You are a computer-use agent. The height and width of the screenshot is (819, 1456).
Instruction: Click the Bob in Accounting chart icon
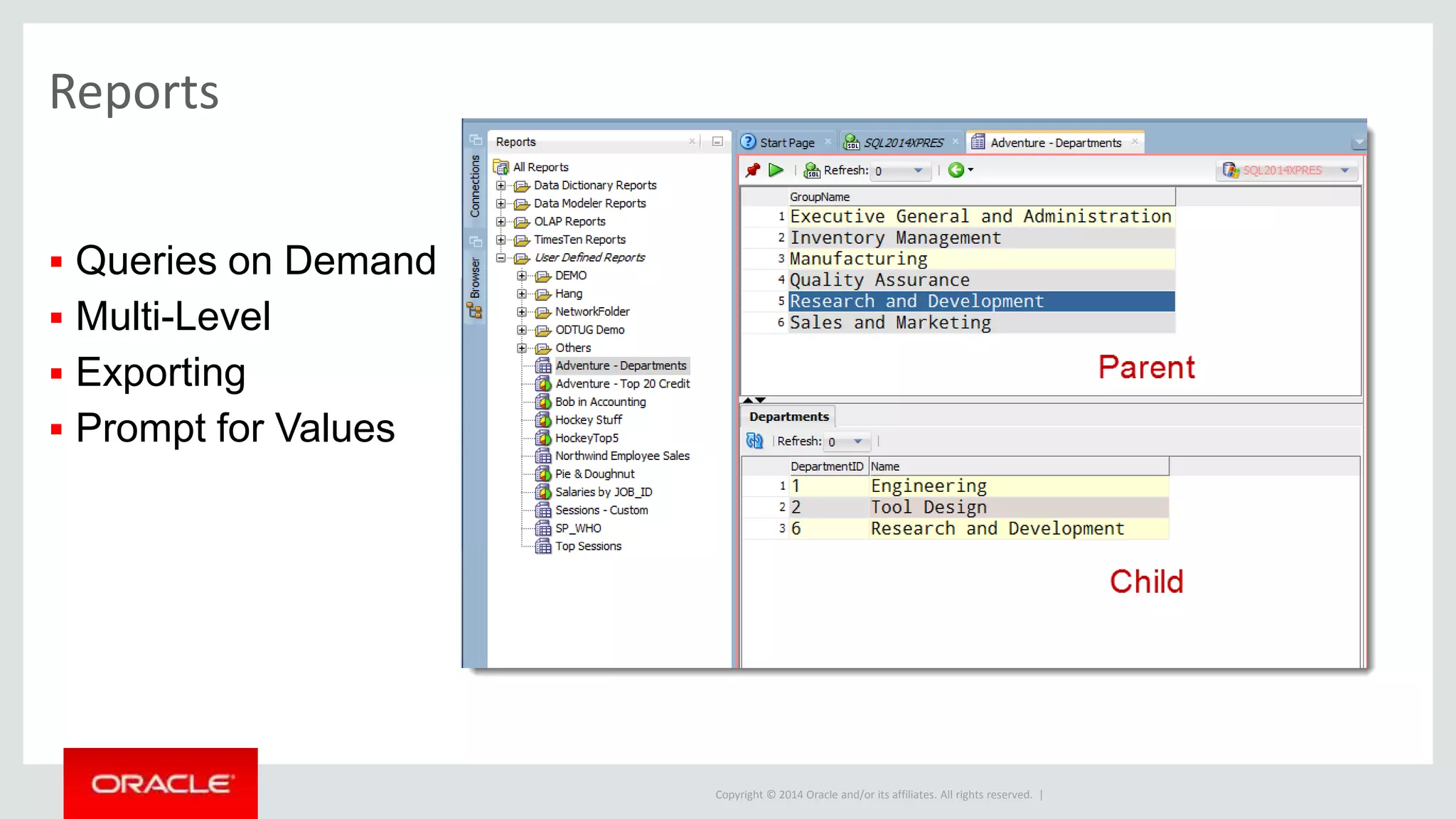[x=543, y=402]
